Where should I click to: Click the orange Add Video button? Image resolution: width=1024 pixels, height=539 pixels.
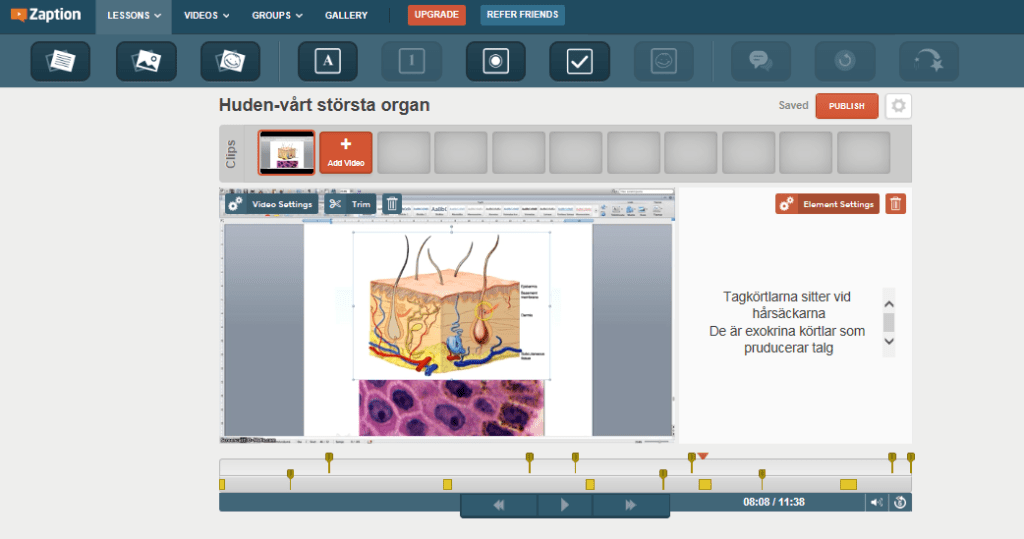pyautogui.click(x=346, y=153)
